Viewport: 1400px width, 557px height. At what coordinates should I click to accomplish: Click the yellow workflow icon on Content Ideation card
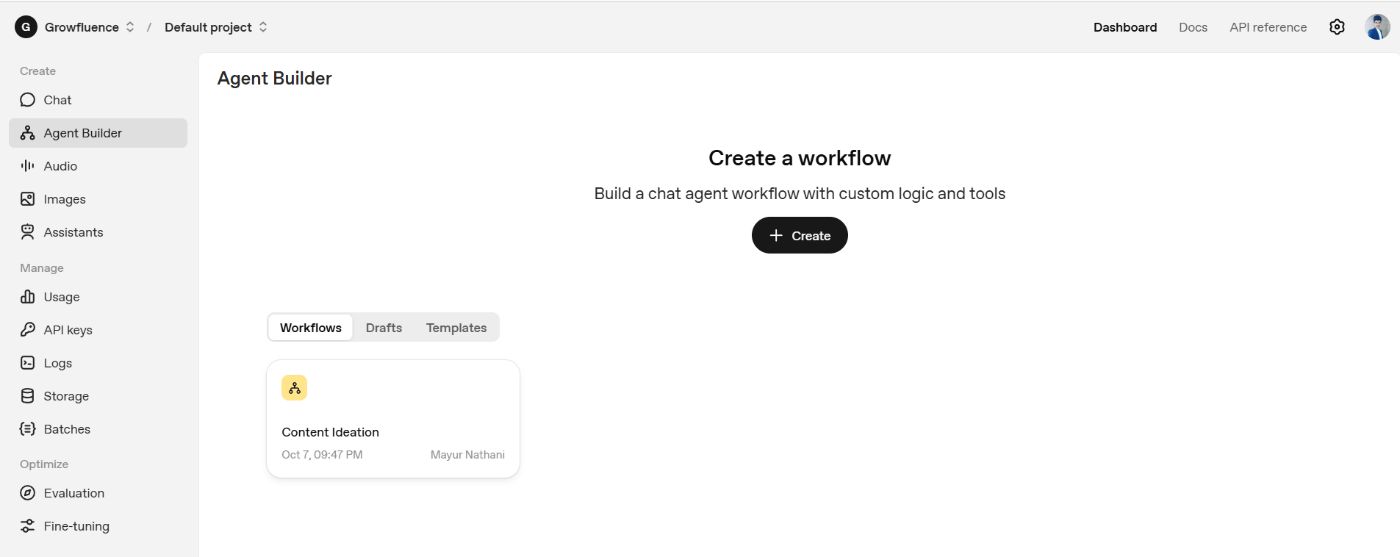point(294,388)
